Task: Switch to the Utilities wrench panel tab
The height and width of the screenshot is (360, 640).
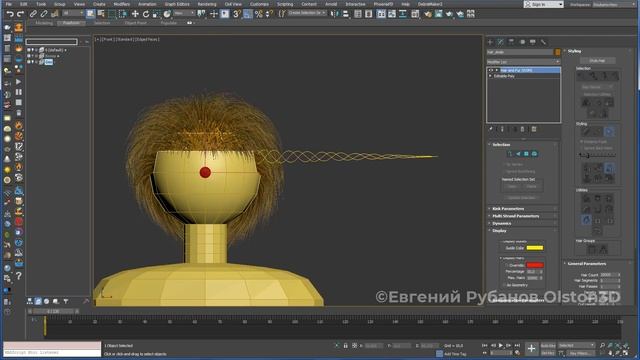Action: pyautogui.click(x=543, y=42)
